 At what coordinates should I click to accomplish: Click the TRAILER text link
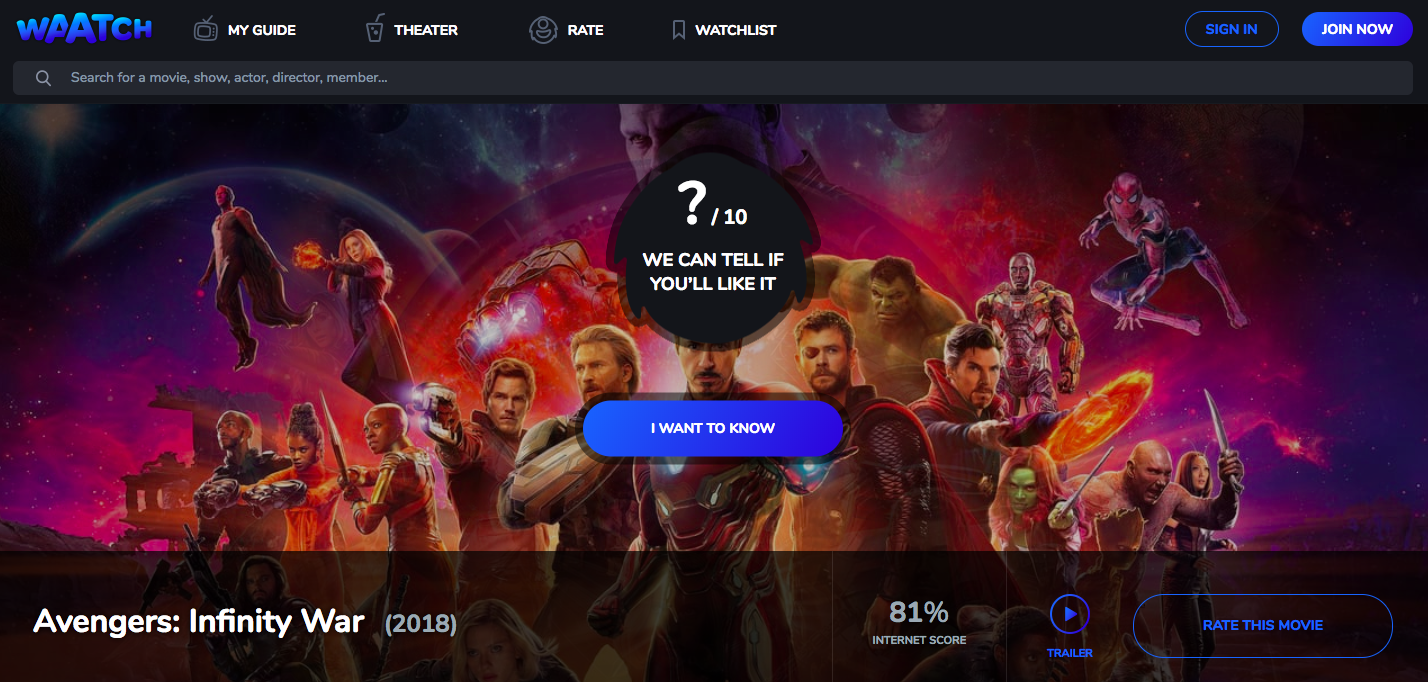pos(1069,653)
